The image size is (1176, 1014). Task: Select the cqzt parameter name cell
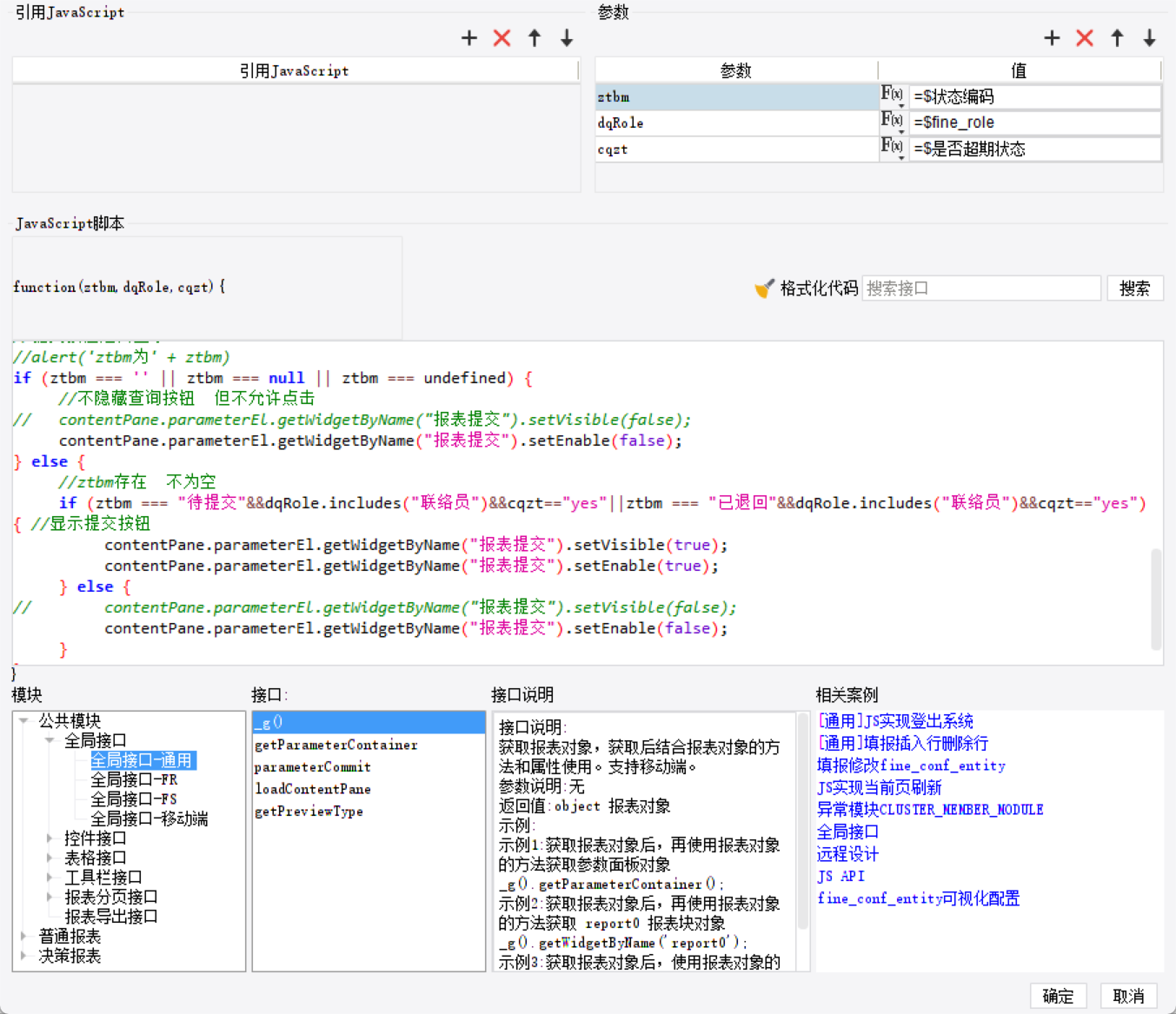(737, 149)
